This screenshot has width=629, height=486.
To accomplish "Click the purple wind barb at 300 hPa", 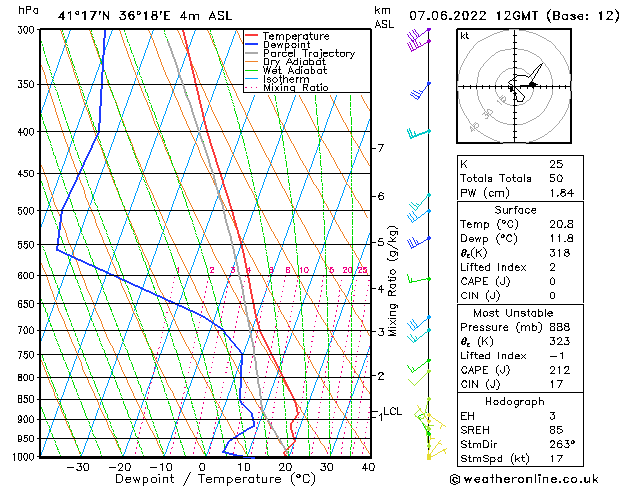I will tap(418, 36).
